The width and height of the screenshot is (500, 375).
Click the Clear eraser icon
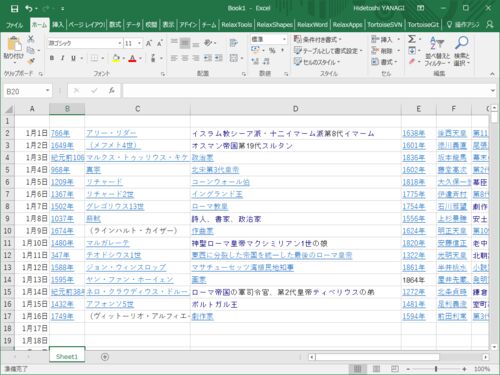(x=412, y=62)
